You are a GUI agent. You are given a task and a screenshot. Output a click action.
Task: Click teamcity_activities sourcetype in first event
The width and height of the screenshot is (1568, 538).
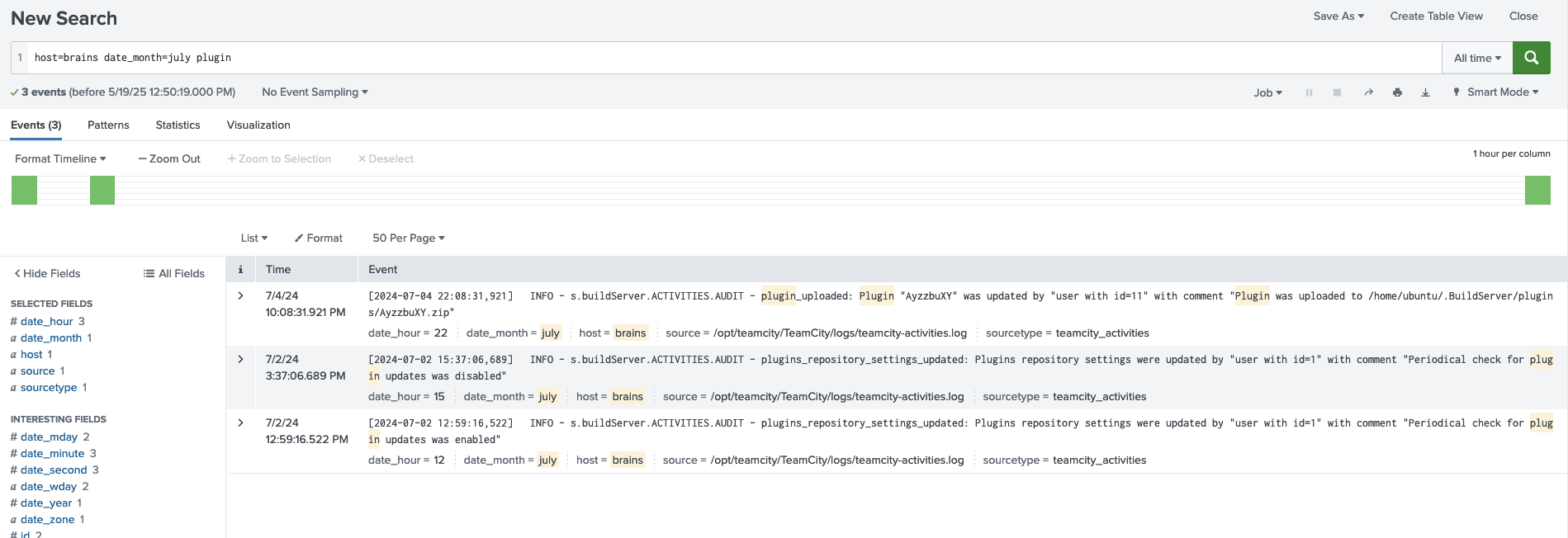click(1102, 333)
